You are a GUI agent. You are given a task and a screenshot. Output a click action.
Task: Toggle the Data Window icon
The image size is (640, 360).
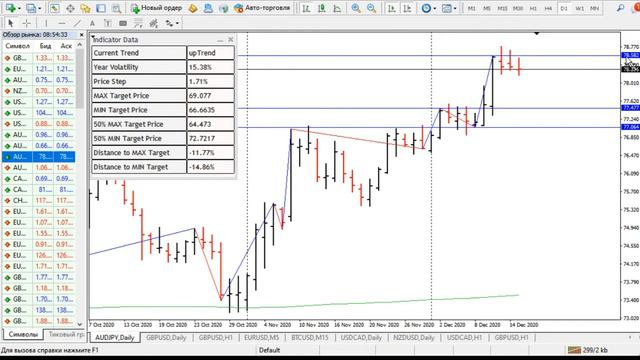click(70, 8)
